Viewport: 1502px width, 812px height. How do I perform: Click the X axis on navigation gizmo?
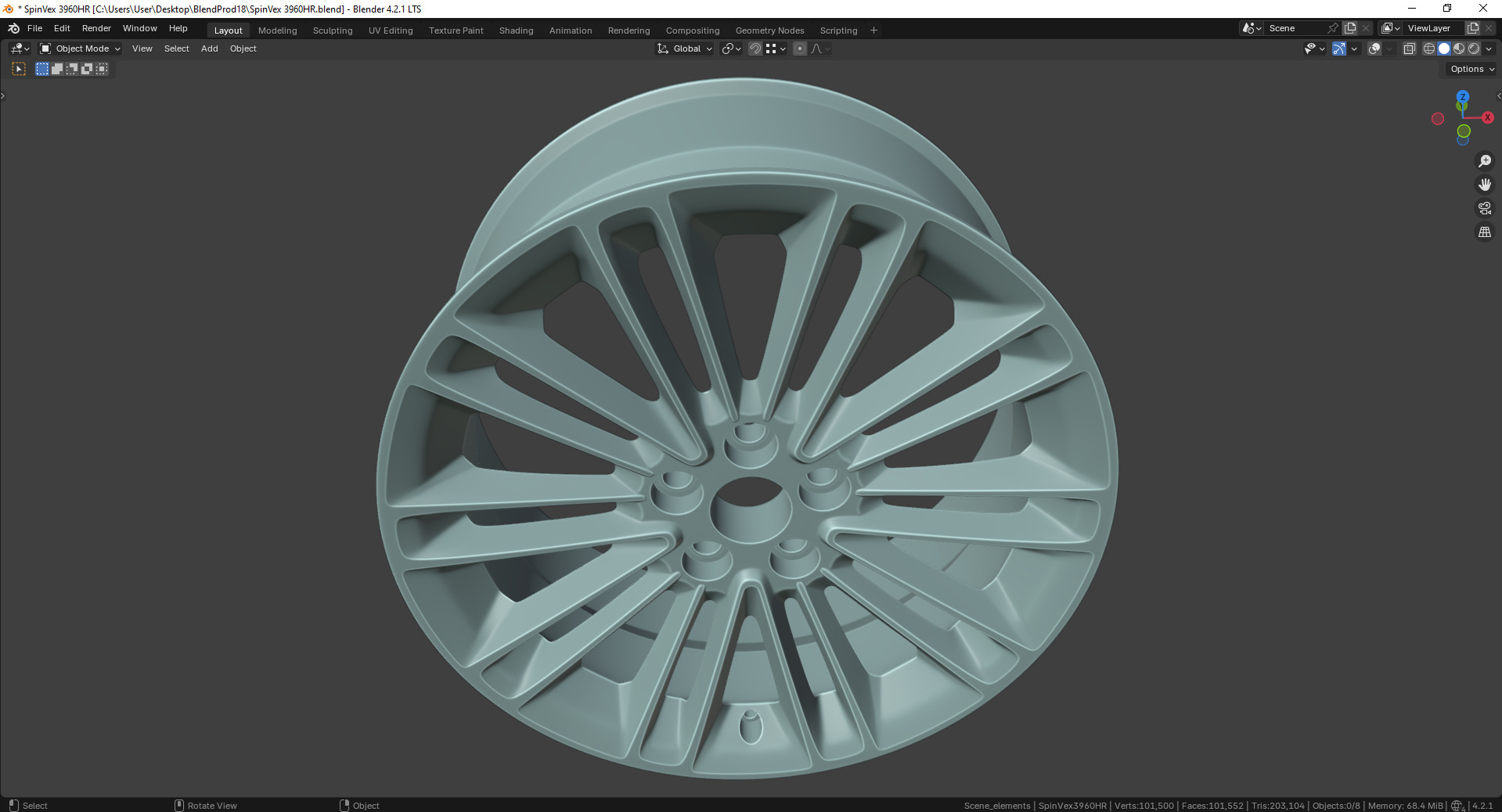click(1487, 117)
